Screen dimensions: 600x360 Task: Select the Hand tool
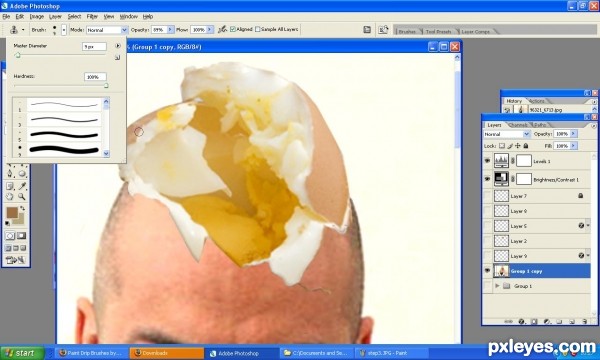tap(10, 197)
